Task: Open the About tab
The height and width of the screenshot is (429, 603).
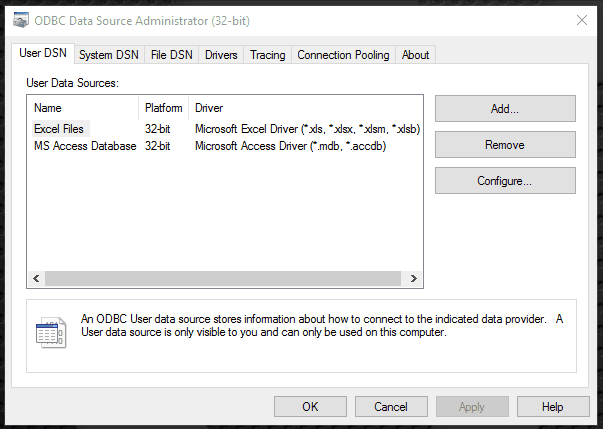Action: coord(415,55)
